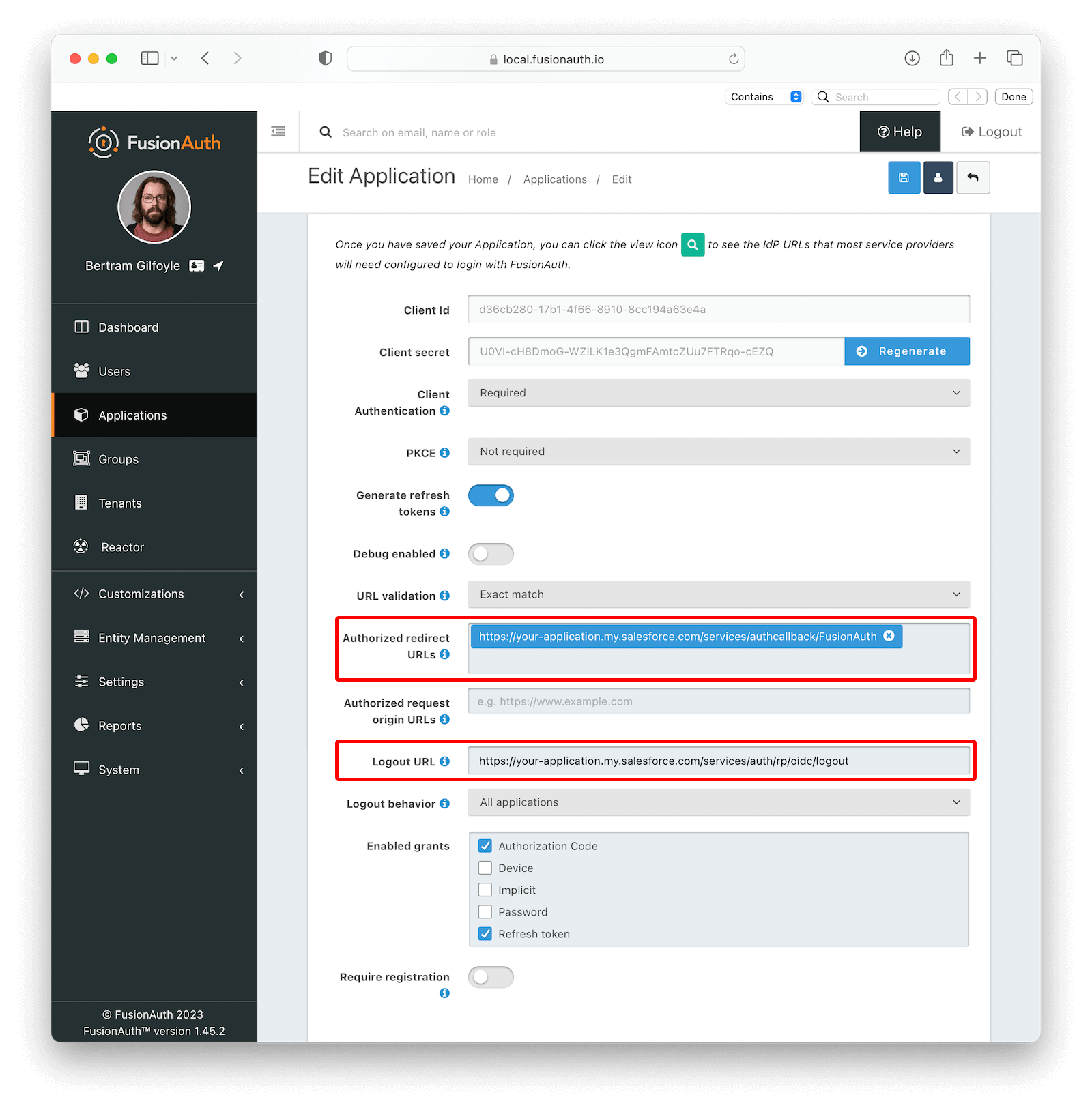Open a new Safari tab with plus icon
Screen dimensions: 1092x1110
point(980,59)
